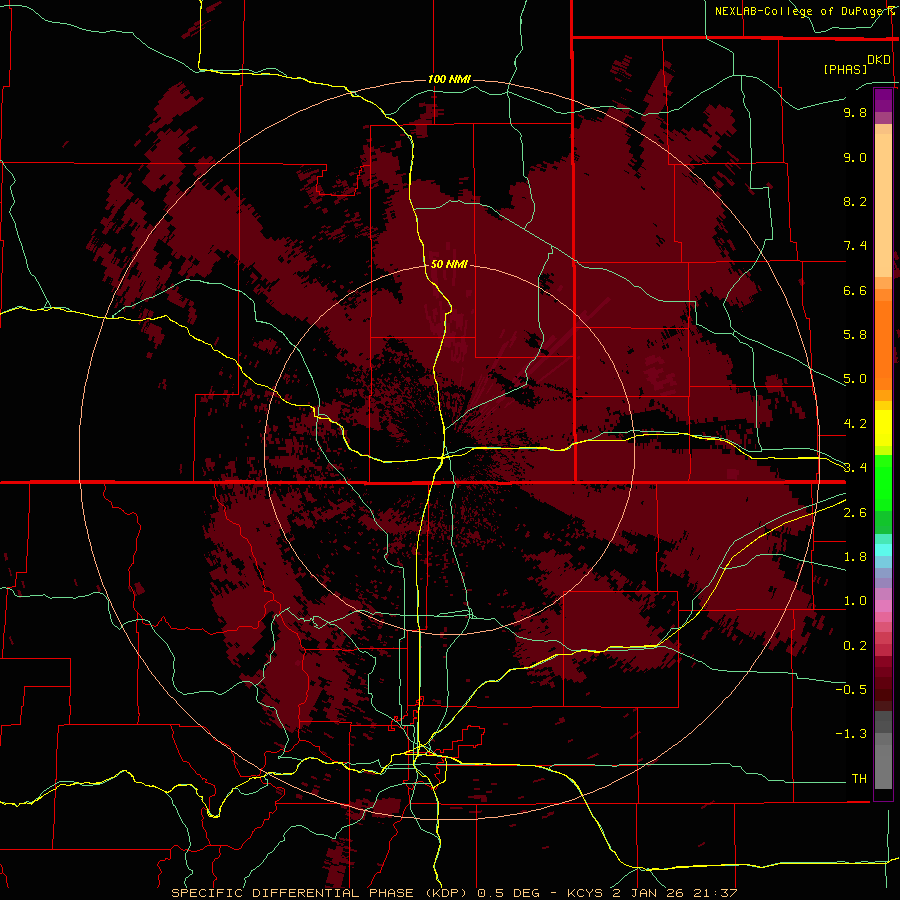Click the SPECIFIC DIFFERENTIAL PHASE (KDP) product title
This screenshot has height=900, width=900.
click(x=321, y=893)
